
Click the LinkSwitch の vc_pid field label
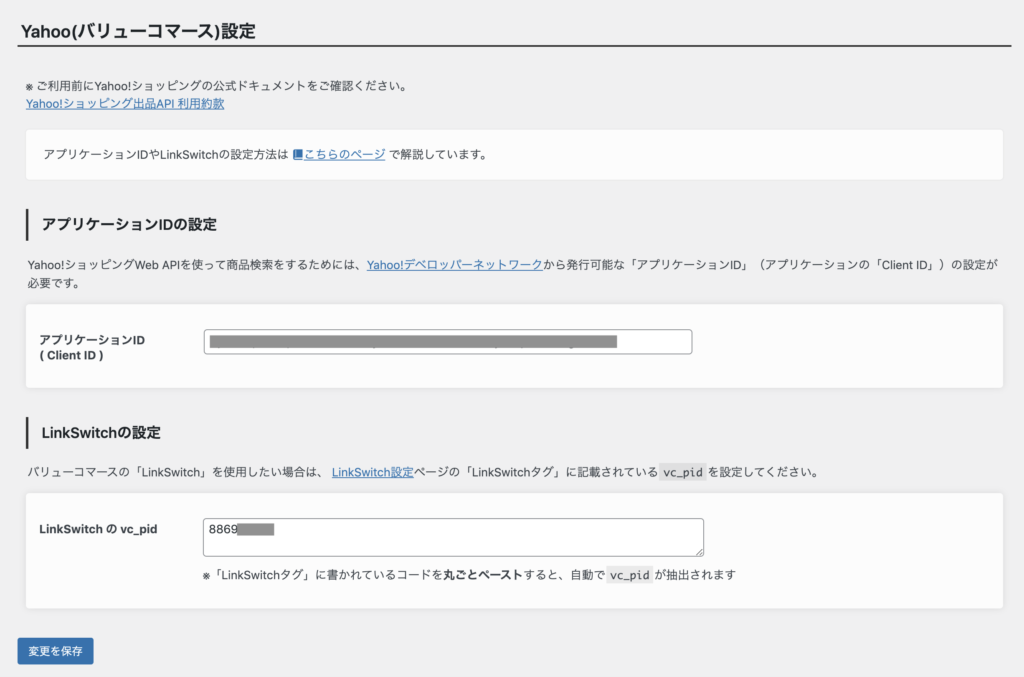click(98, 529)
